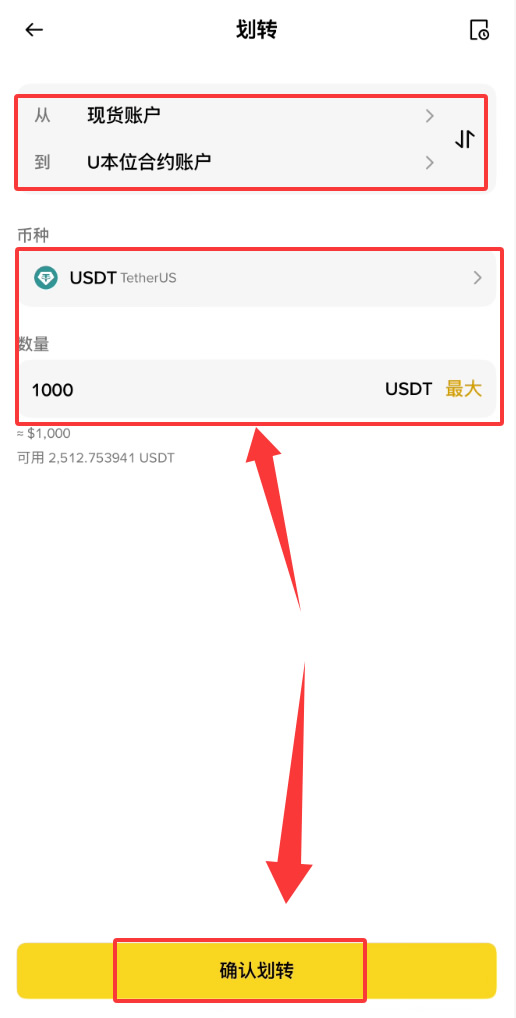
Task: Open transfer history icon
Action: click(x=479, y=30)
